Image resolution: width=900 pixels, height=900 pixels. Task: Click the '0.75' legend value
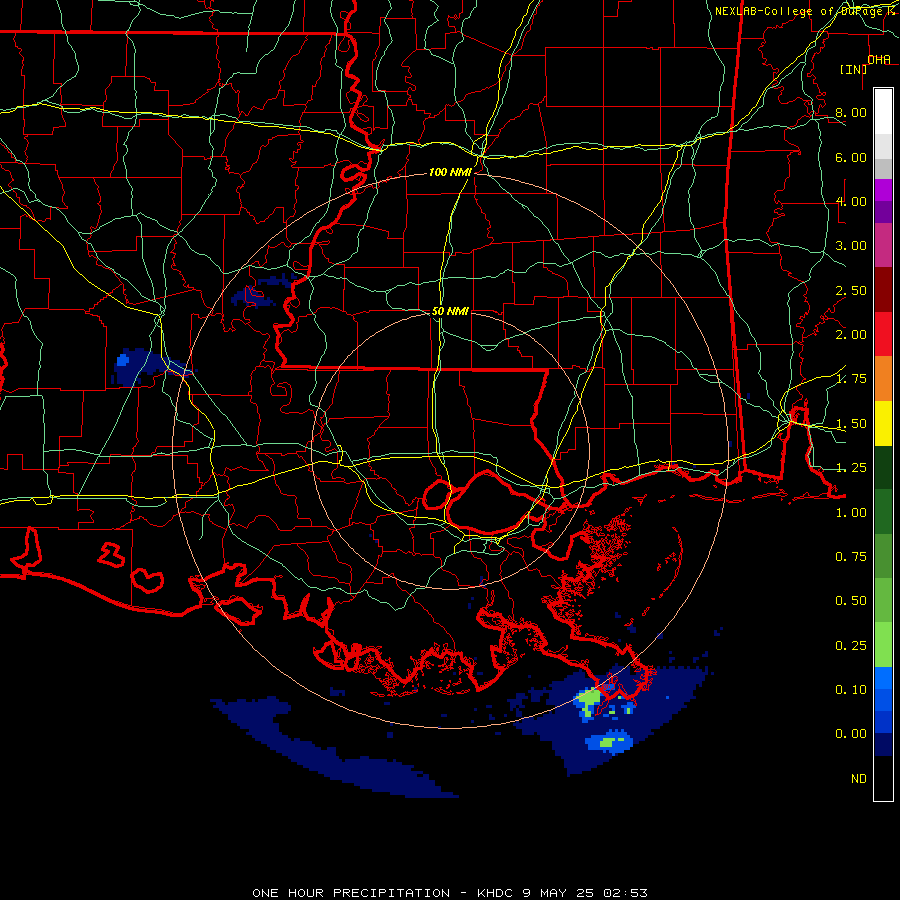851,557
